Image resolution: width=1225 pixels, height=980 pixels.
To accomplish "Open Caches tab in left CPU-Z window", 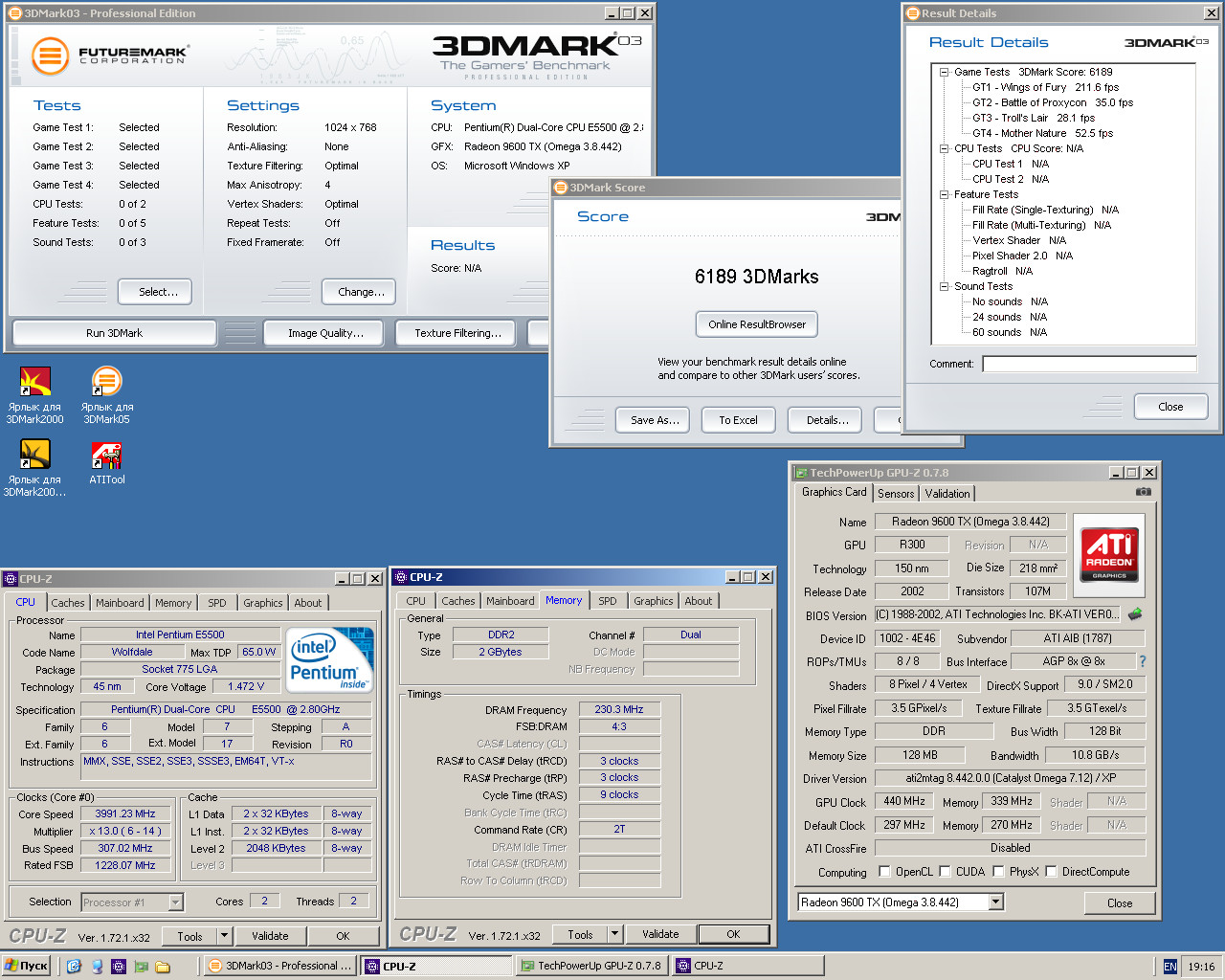I will pos(68,603).
